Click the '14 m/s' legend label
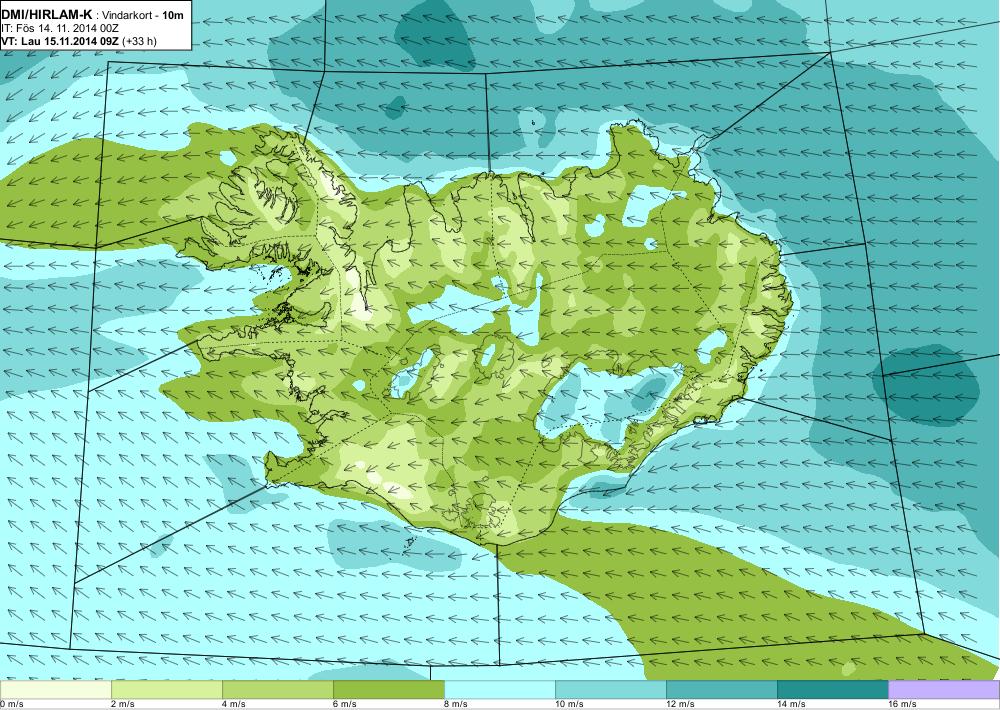 click(791, 704)
